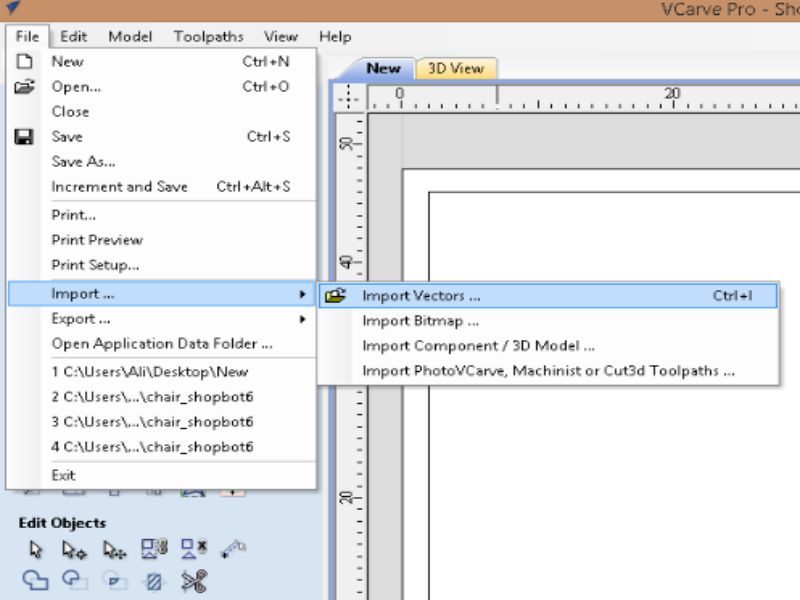Choose Exit from the File menu
This screenshot has width=800, height=600.
pyautogui.click(x=161, y=475)
